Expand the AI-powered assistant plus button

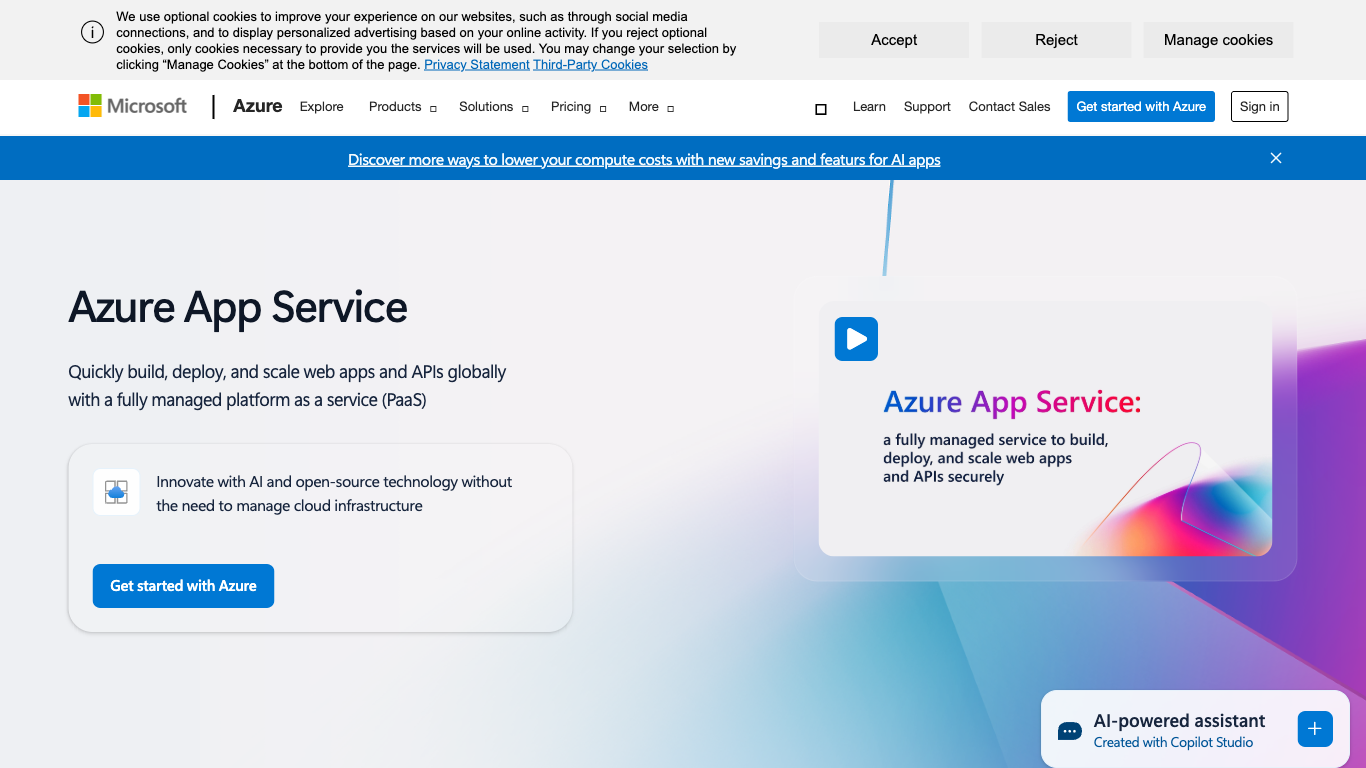pyautogui.click(x=1315, y=729)
